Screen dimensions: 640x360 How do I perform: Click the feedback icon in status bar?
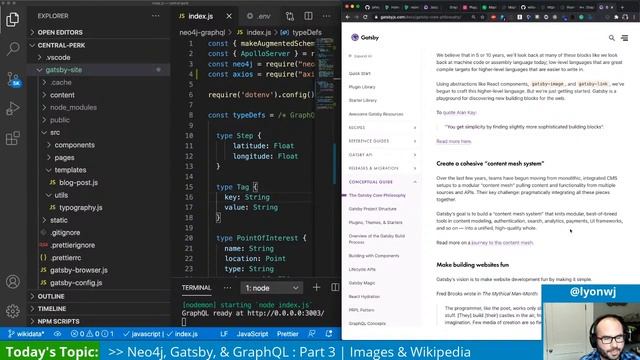(312, 334)
